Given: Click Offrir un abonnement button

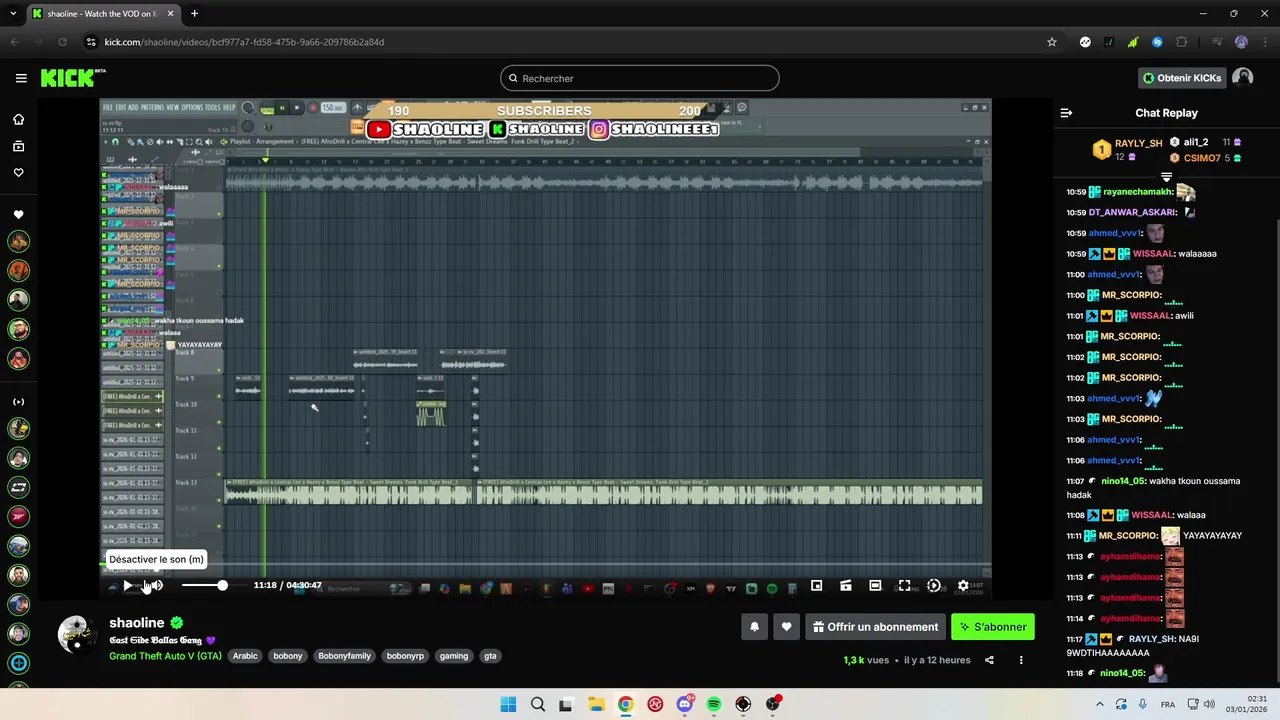Looking at the screenshot, I should click(875, 627).
